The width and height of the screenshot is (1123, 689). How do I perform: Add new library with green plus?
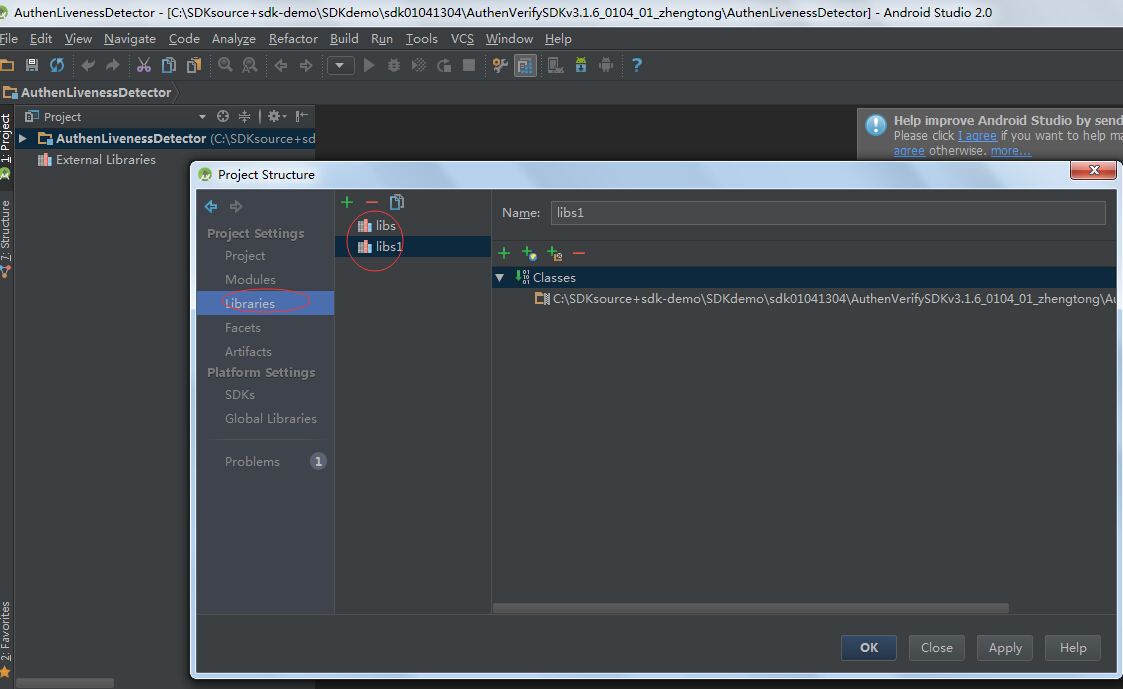(347, 203)
